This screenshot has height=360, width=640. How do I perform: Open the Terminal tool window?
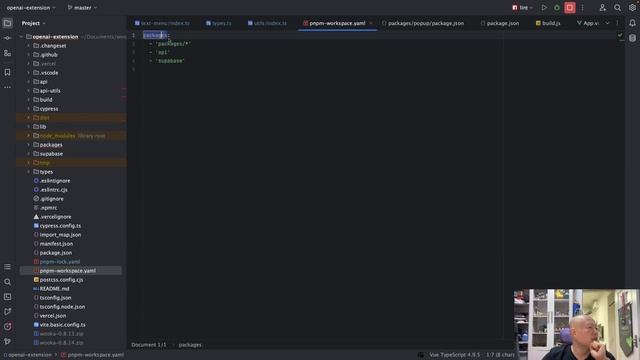(x=7, y=297)
